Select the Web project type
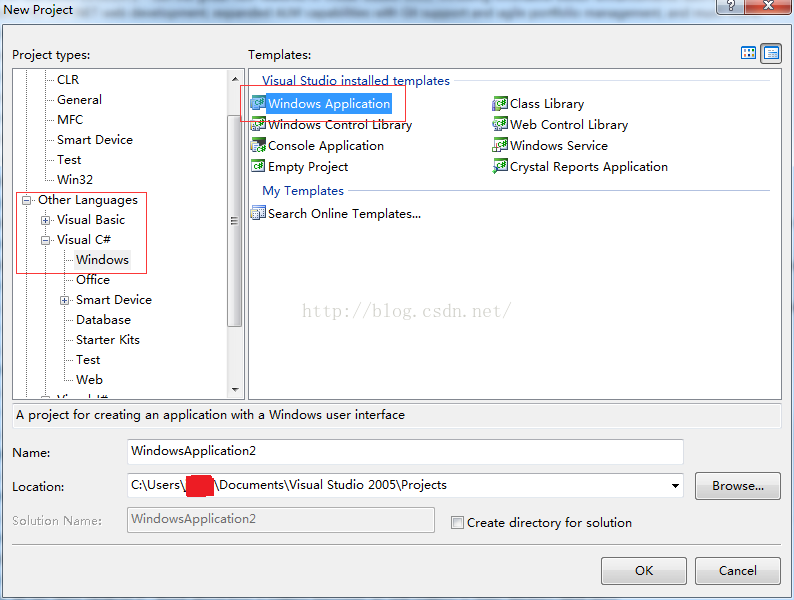Viewport: 794px width, 600px height. tap(89, 380)
